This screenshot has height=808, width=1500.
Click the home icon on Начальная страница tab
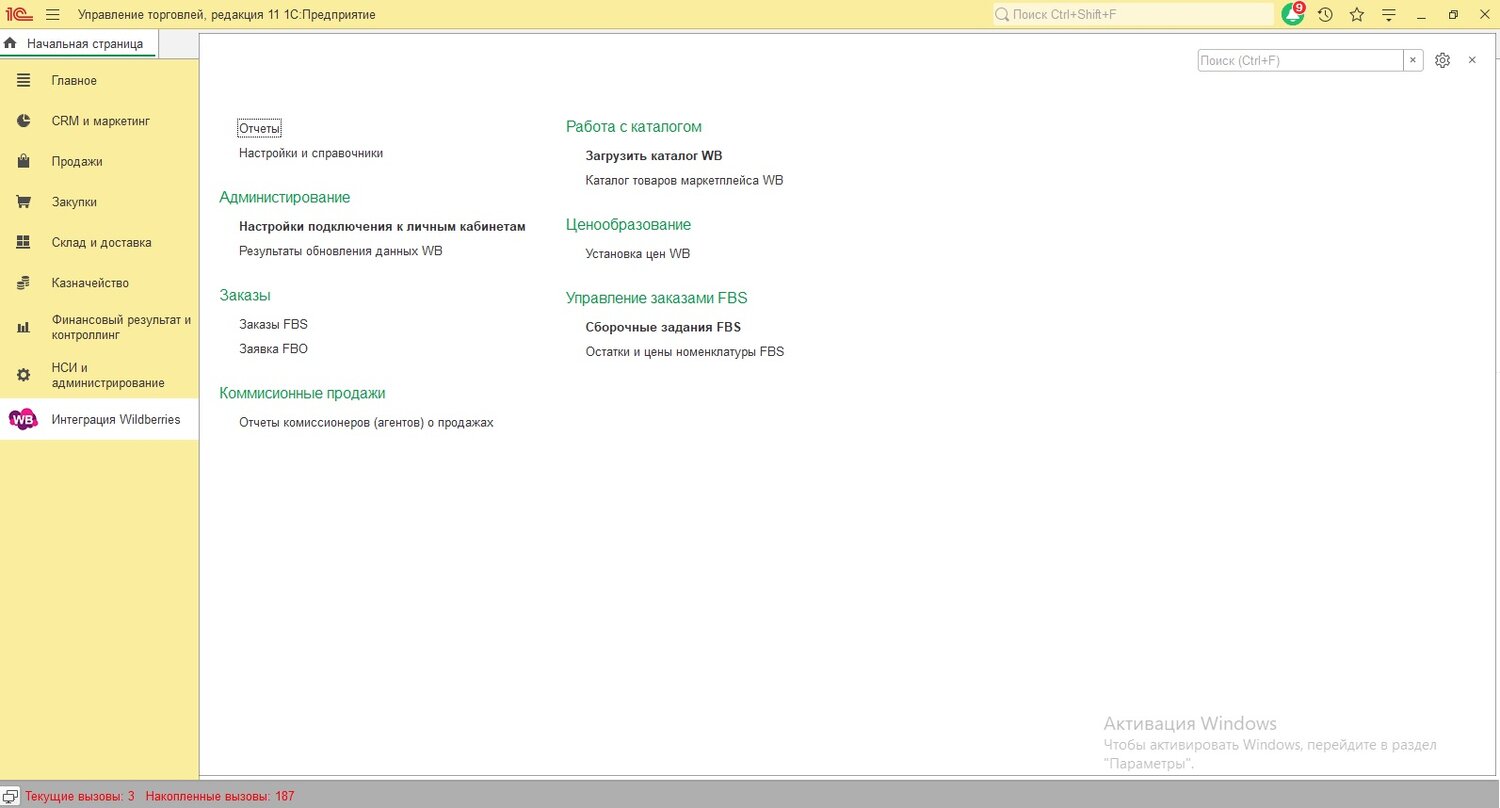pos(10,43)
